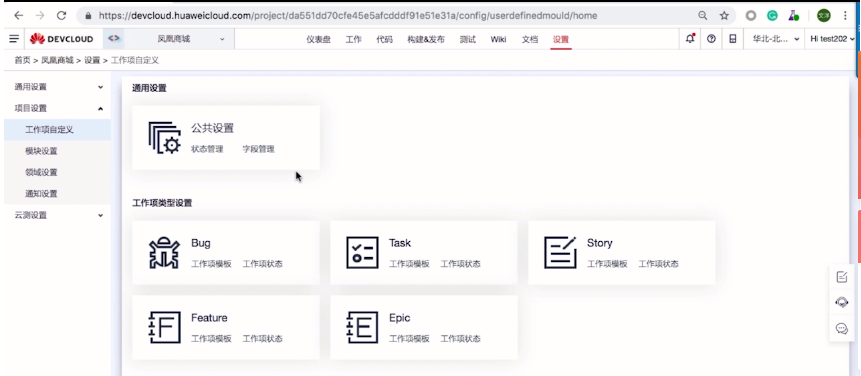The height and width of the screenshot is (376, 861).
Task: Click the console device icon in header
Action: click(733, 39)
